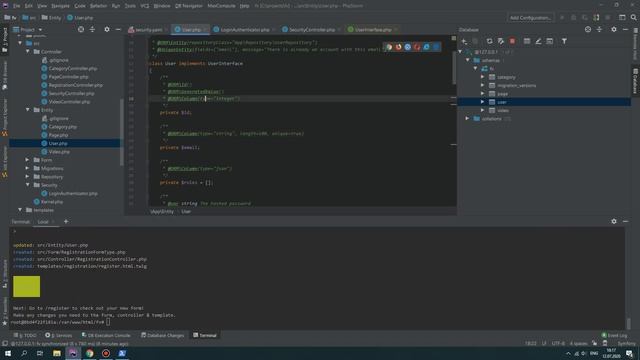Screen dimensions: 640x360
Task: Select the Local terminal tab
Action: pyautogui.click(x=43, y=222)
